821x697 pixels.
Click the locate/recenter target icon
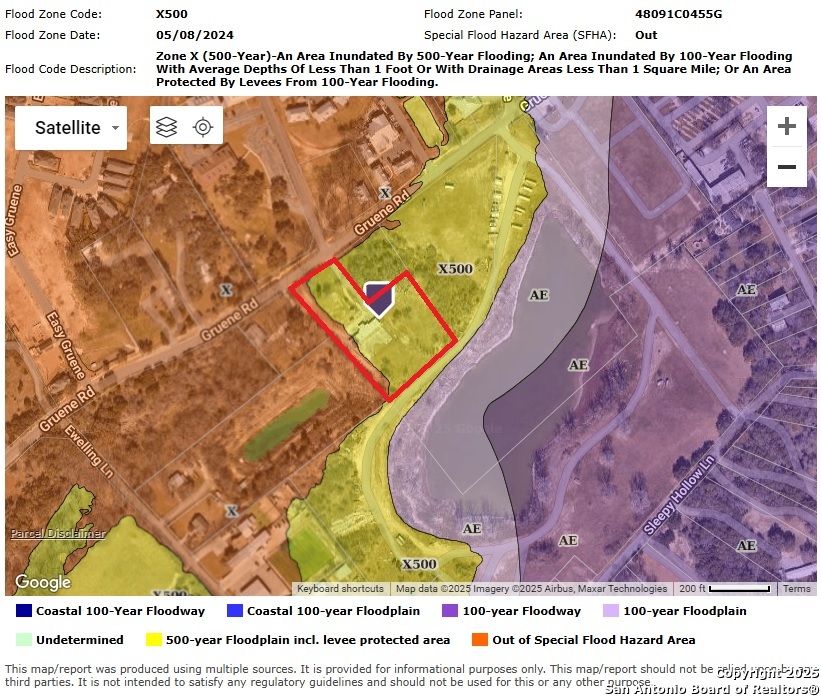203,127
